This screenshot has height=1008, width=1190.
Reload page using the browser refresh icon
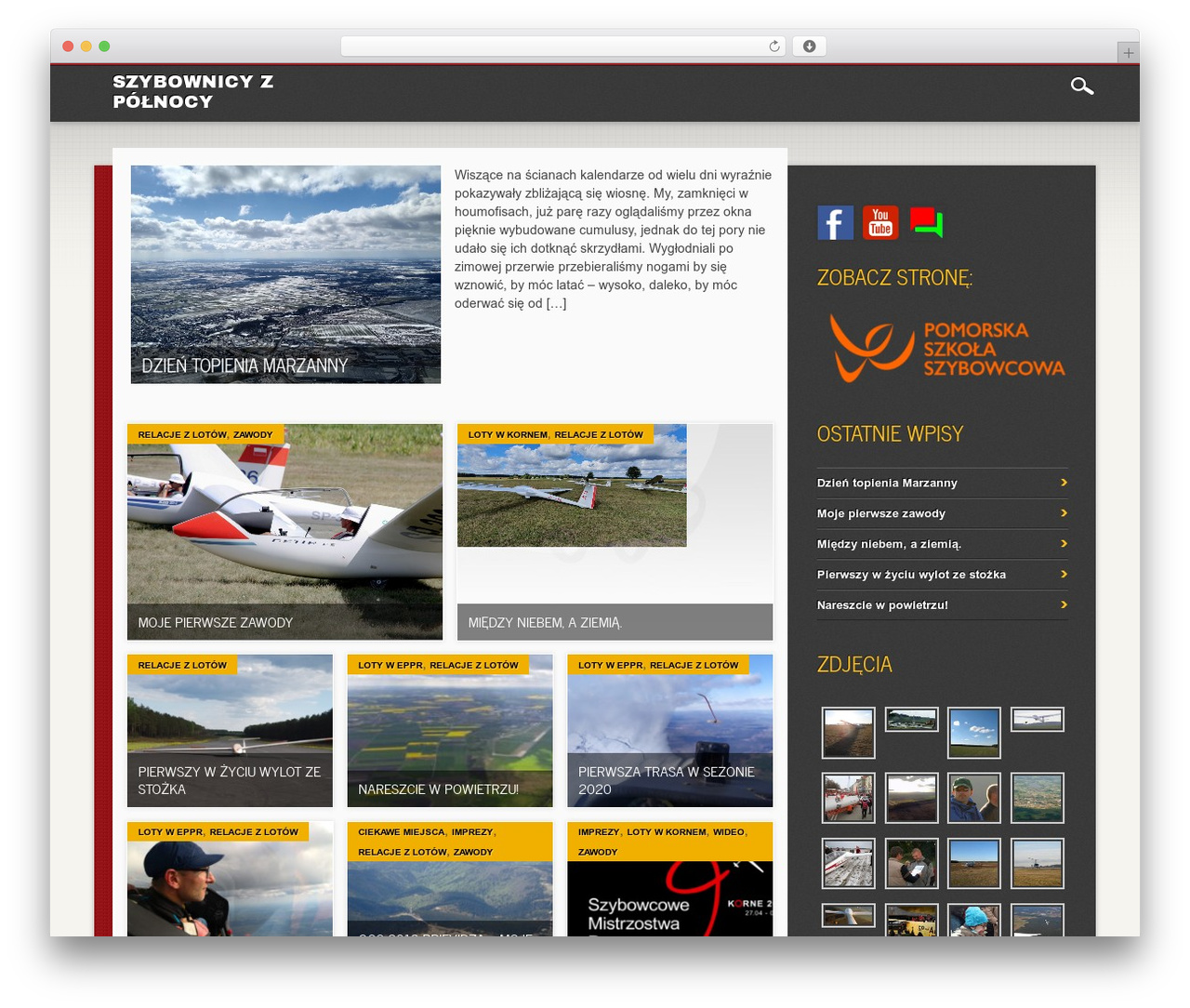pos(774,46)
